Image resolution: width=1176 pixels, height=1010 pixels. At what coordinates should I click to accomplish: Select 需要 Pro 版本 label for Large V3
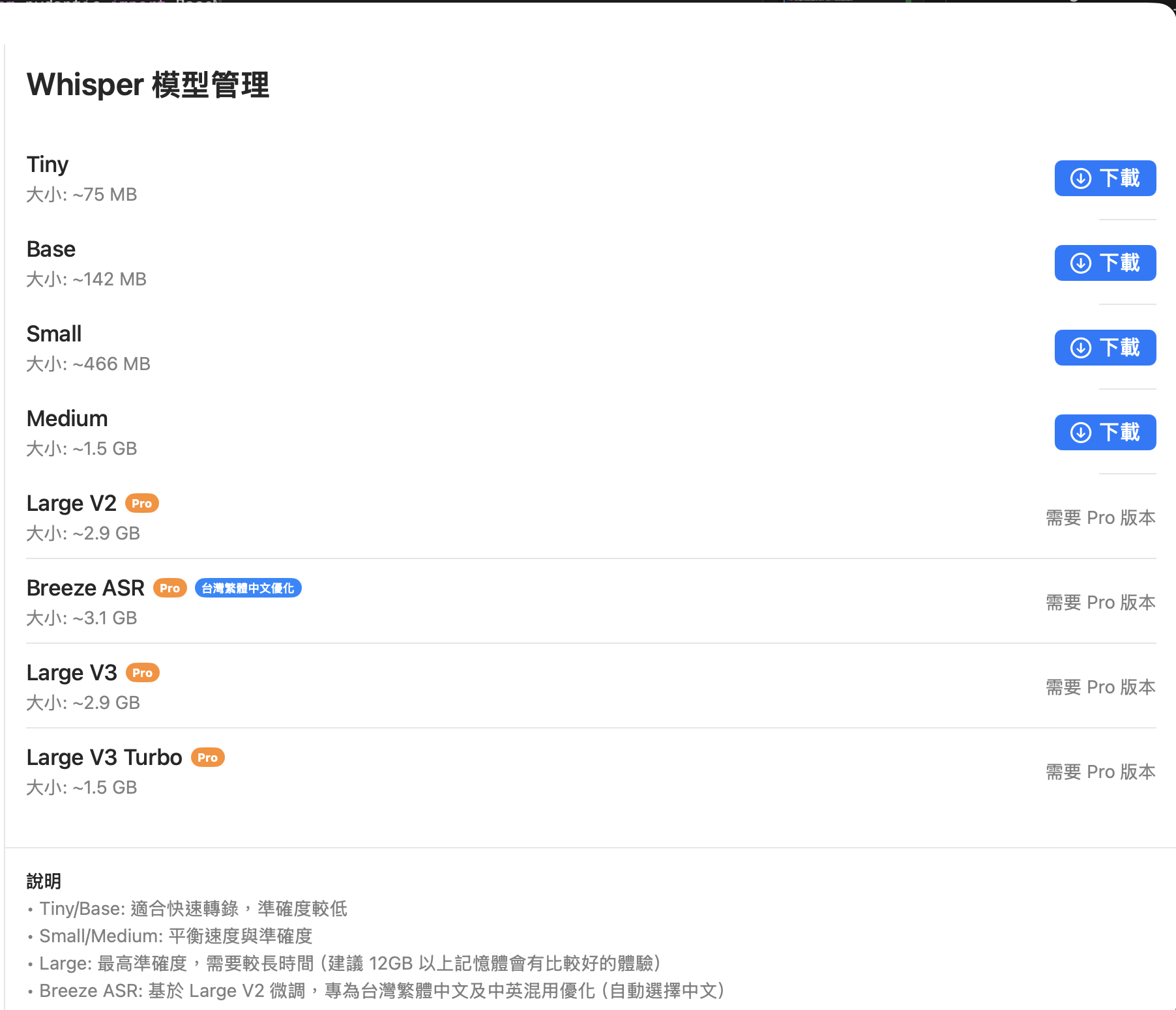[1100, 687]
